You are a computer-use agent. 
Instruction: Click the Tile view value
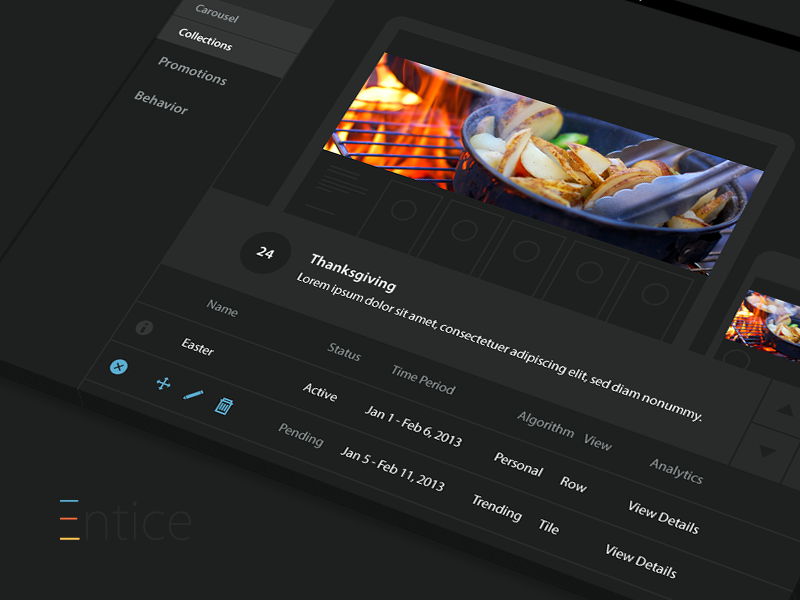coord(549,526)
